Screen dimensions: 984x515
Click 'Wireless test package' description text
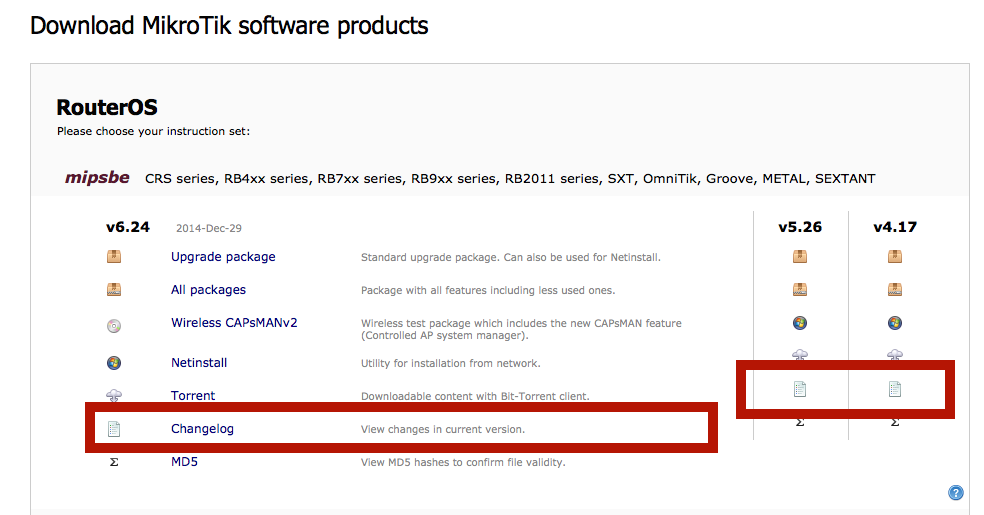click(x=521, y=329)
